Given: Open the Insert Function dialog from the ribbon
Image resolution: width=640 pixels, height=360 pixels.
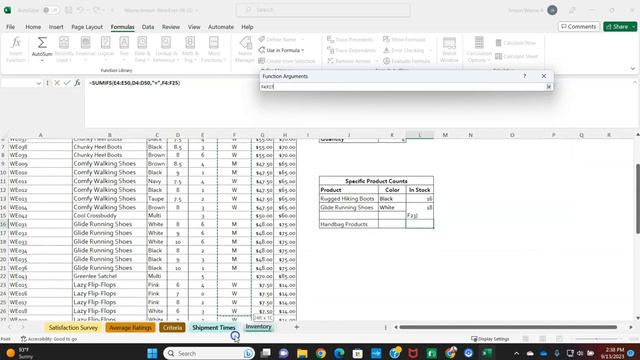Looking at the screenshot, I should (16, 49).
